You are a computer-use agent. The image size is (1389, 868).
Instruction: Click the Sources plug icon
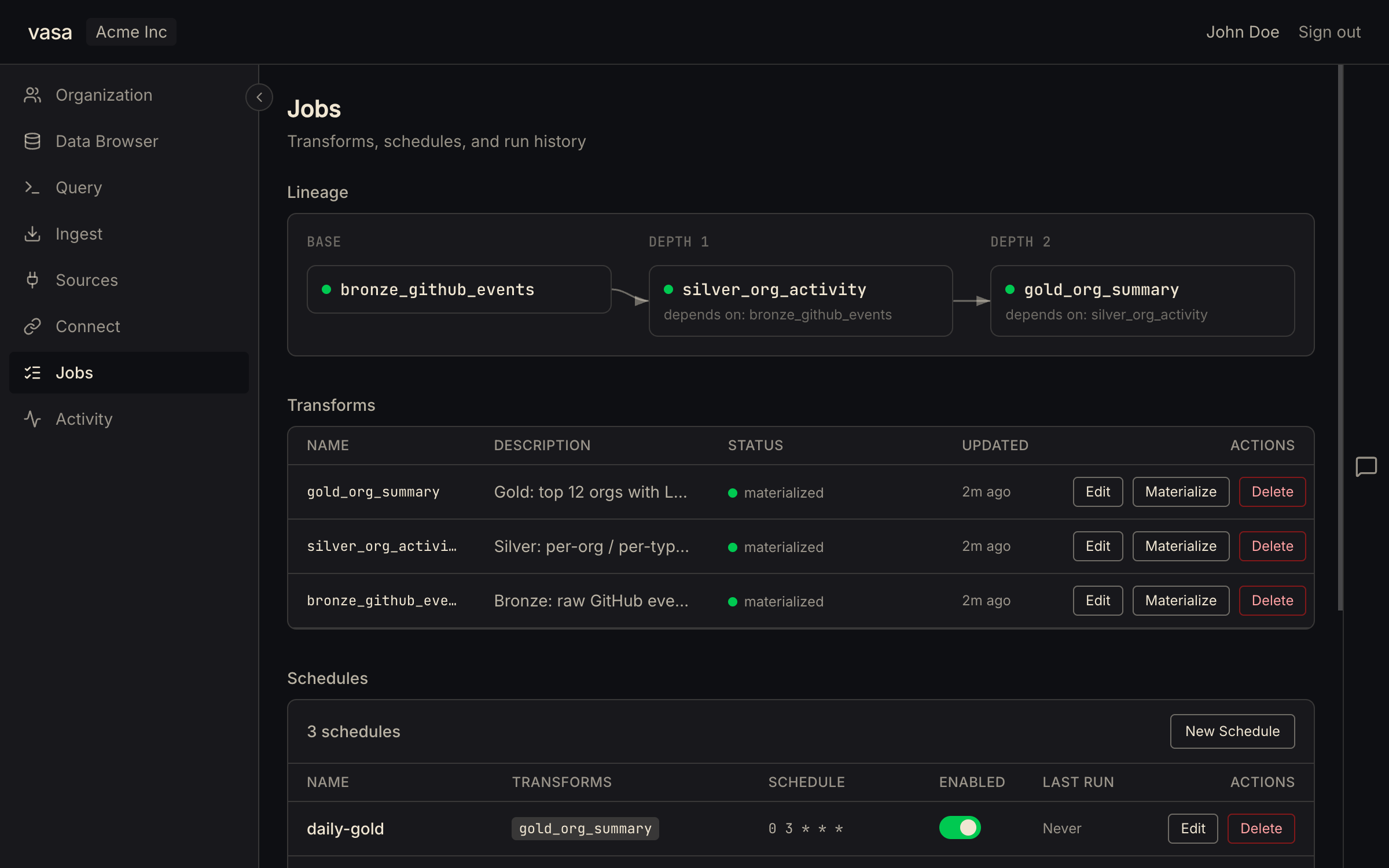(32, 280)
